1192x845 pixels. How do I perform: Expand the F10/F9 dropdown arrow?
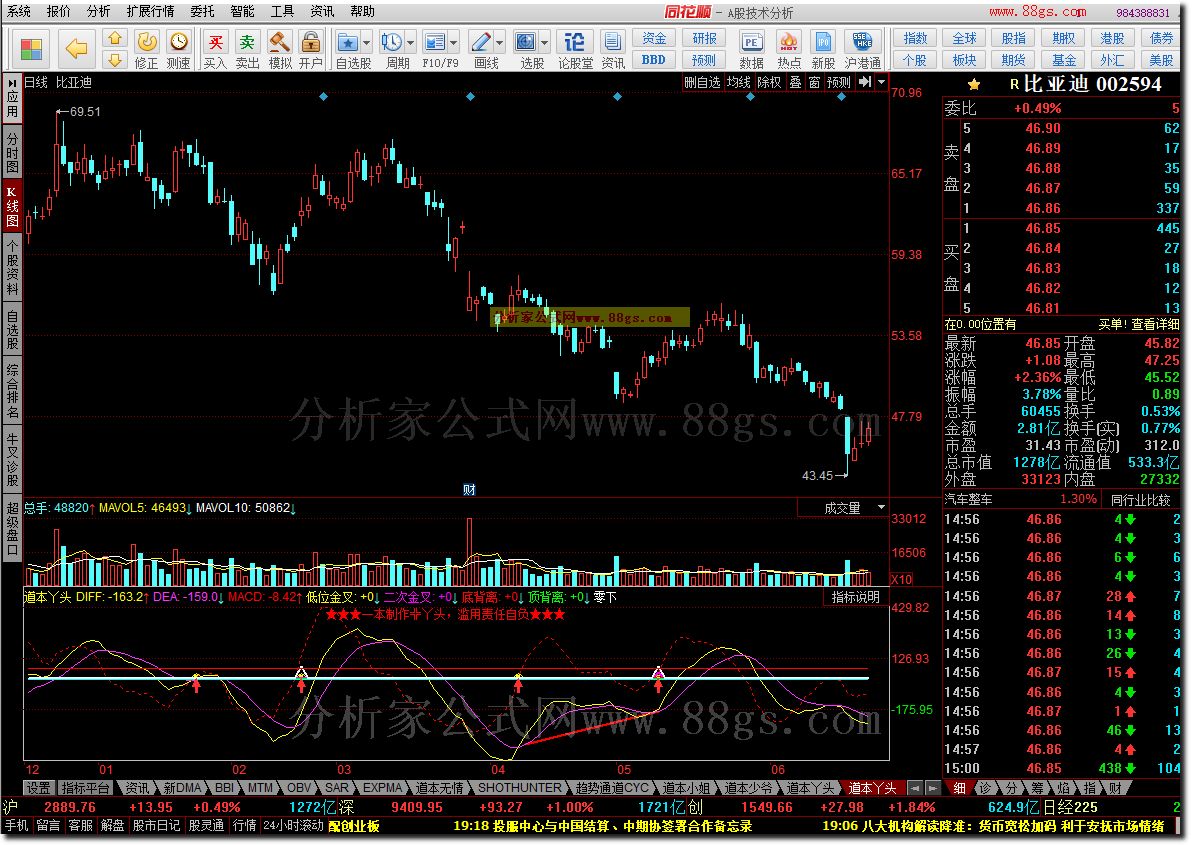[x=455, y=43]
